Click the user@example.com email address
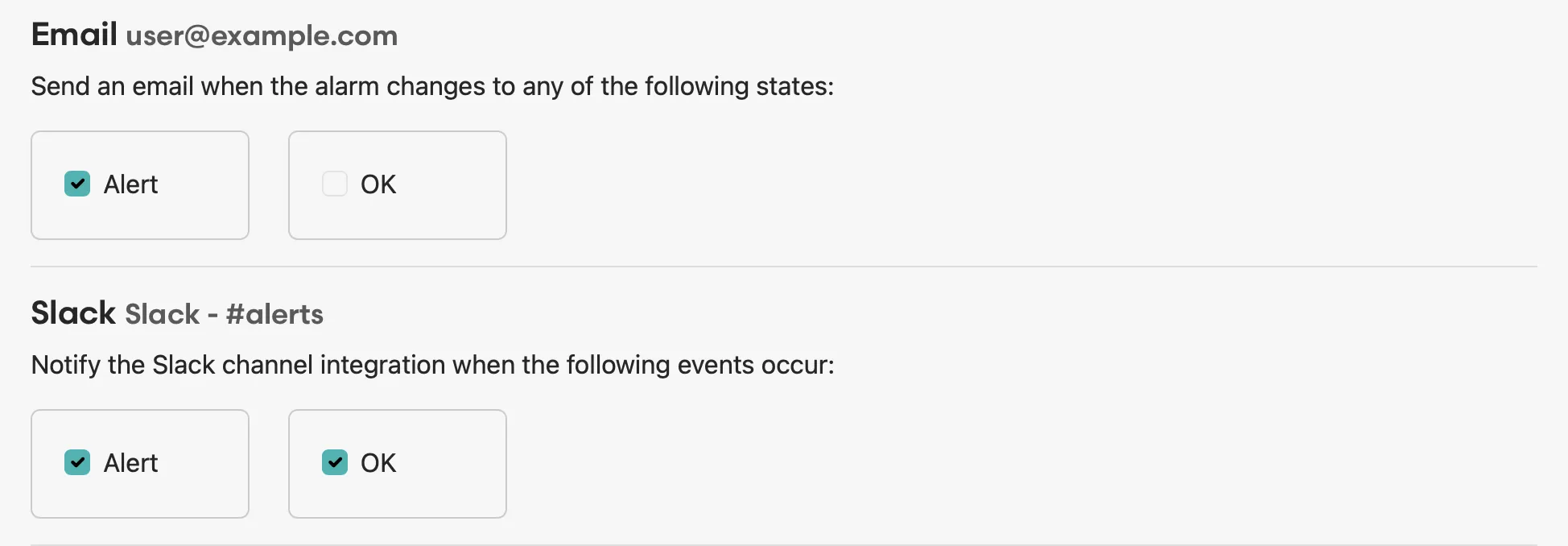 pyautogui.click(x=262, y=36)
